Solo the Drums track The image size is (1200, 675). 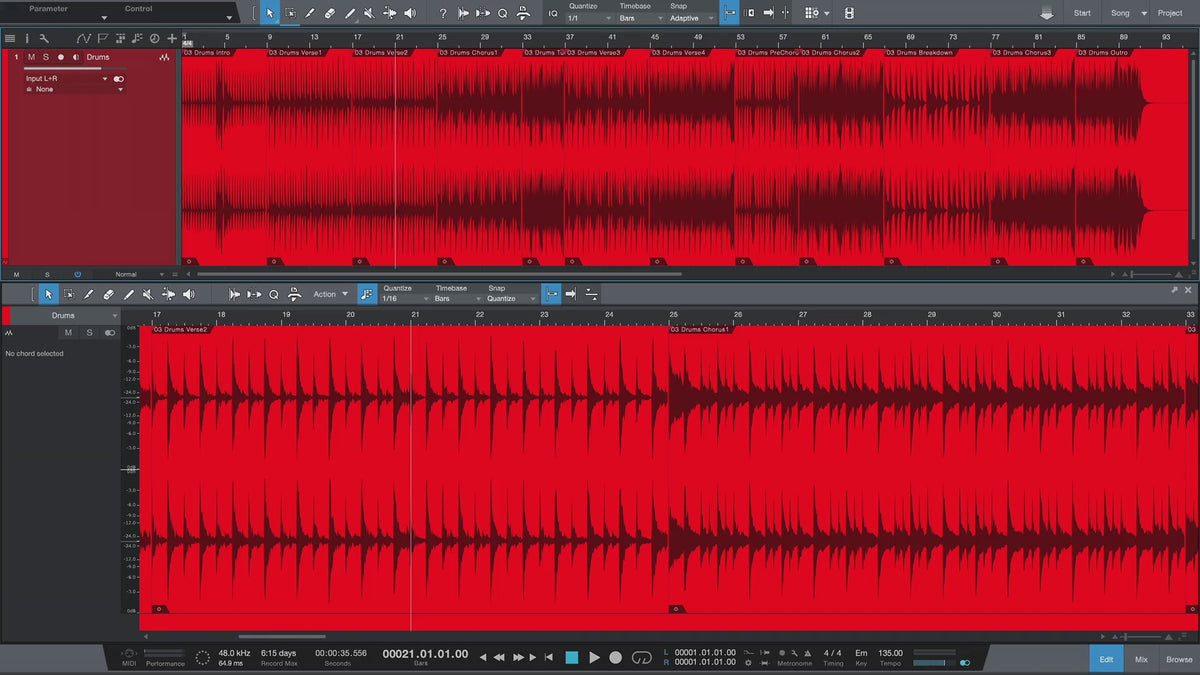(x=45, y=57)
